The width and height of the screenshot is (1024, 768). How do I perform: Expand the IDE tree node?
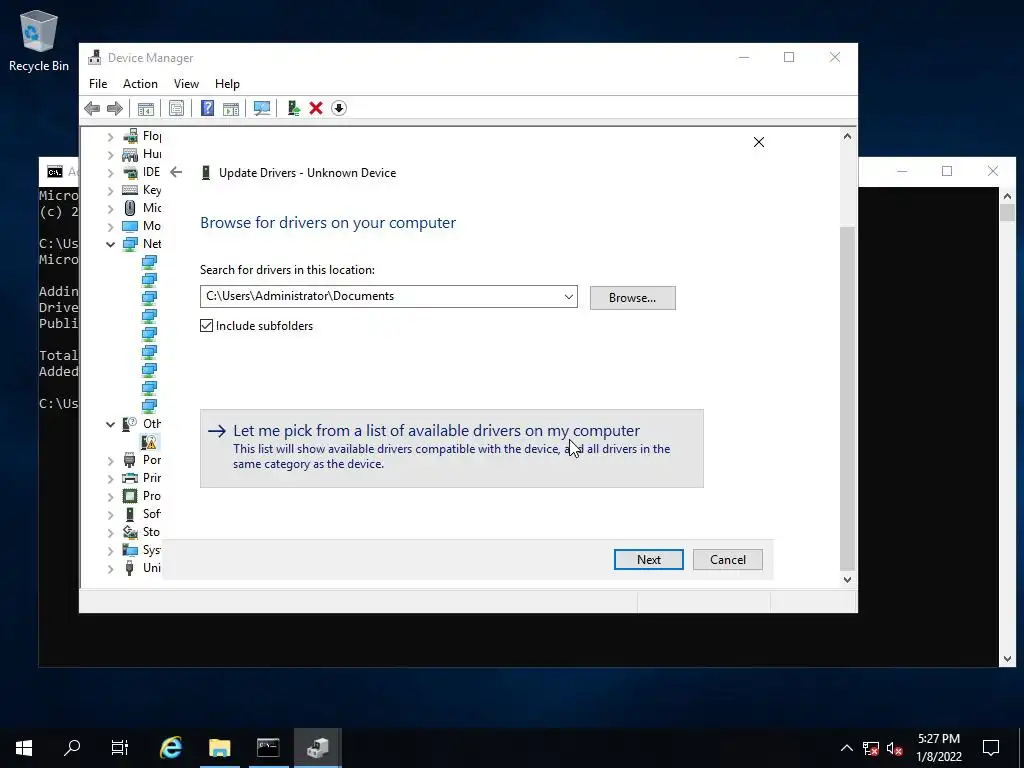click(x=110, y=173)
